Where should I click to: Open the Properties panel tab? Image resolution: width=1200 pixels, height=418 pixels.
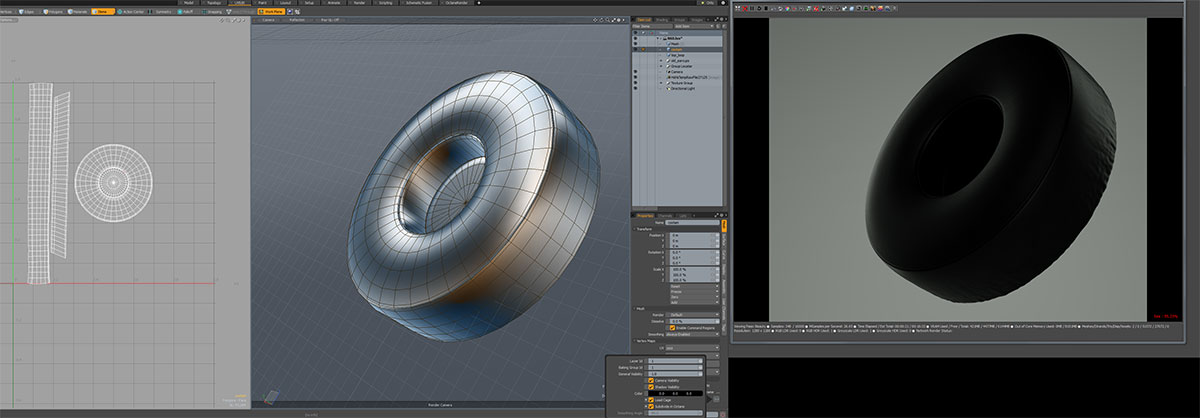pos(646,214)
